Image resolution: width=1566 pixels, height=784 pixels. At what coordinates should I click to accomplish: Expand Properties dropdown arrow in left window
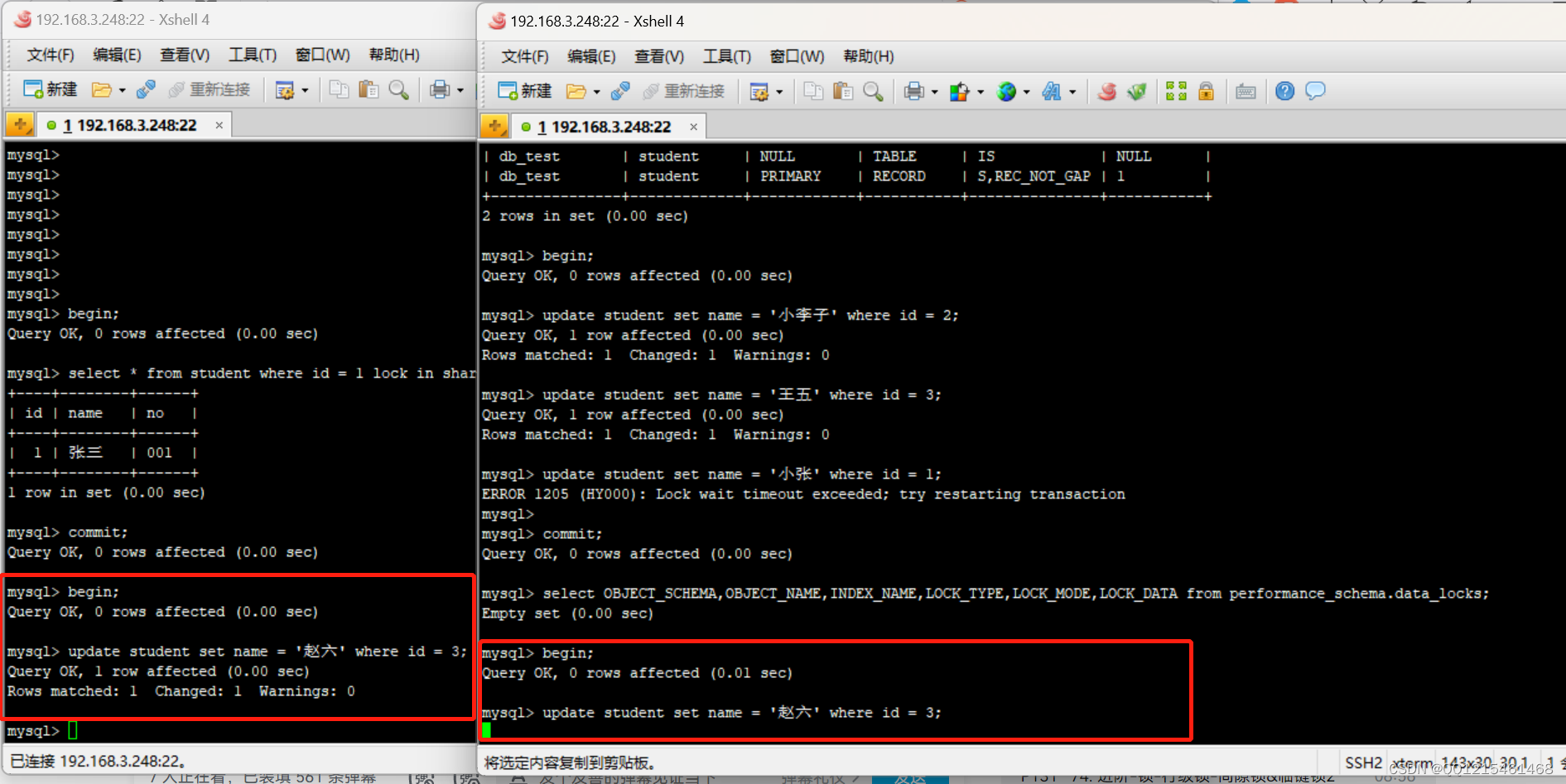(x=305, y=90)
